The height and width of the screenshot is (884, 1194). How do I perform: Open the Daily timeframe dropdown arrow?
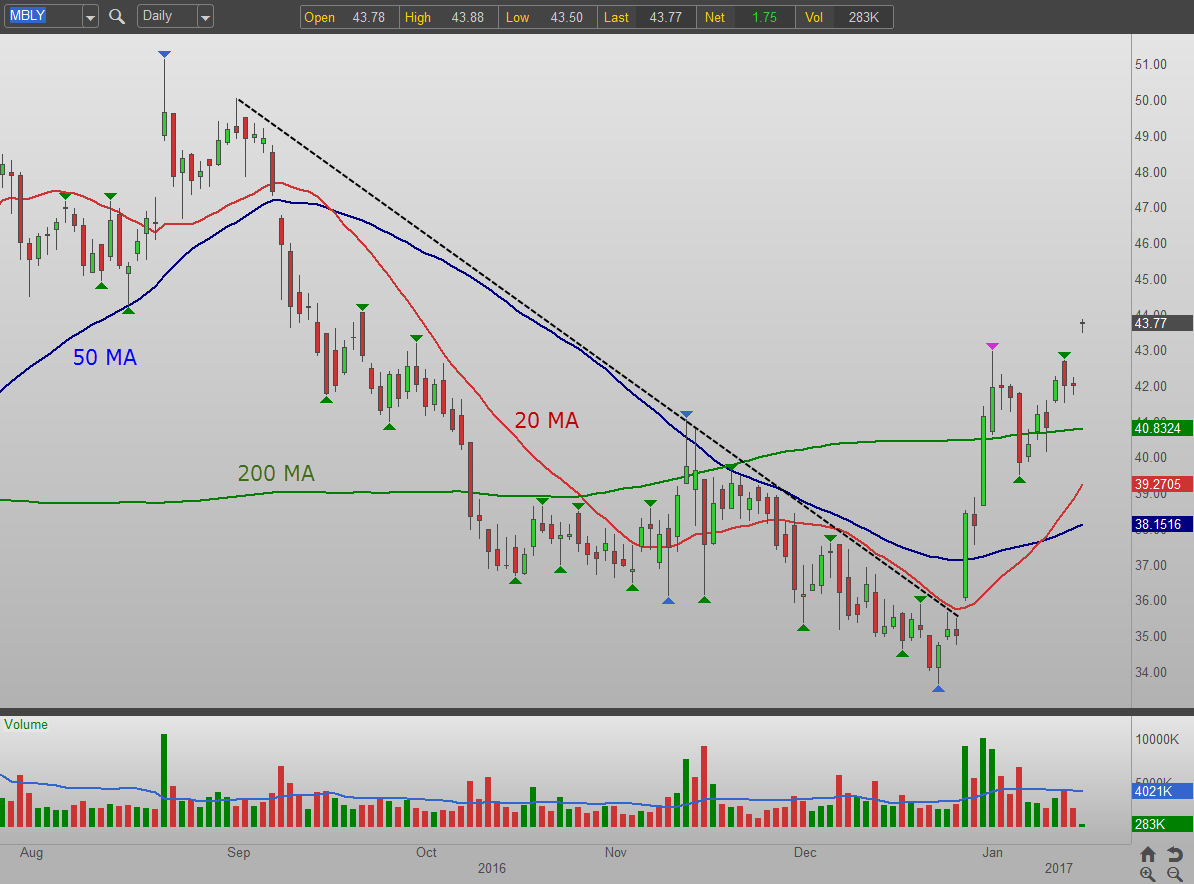pyautogui.click(x=206, y=17)
